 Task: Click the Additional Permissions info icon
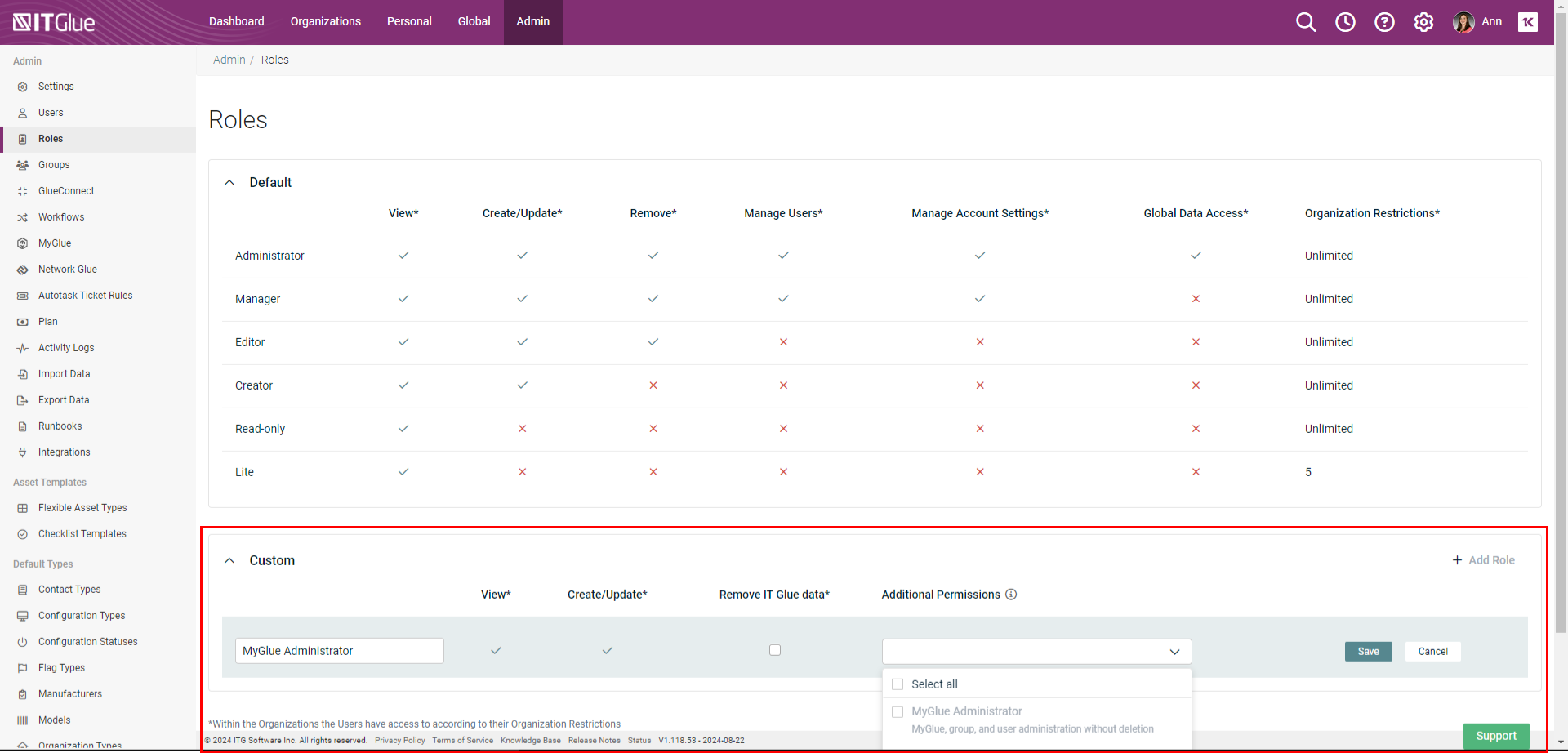click(1011, 595)
